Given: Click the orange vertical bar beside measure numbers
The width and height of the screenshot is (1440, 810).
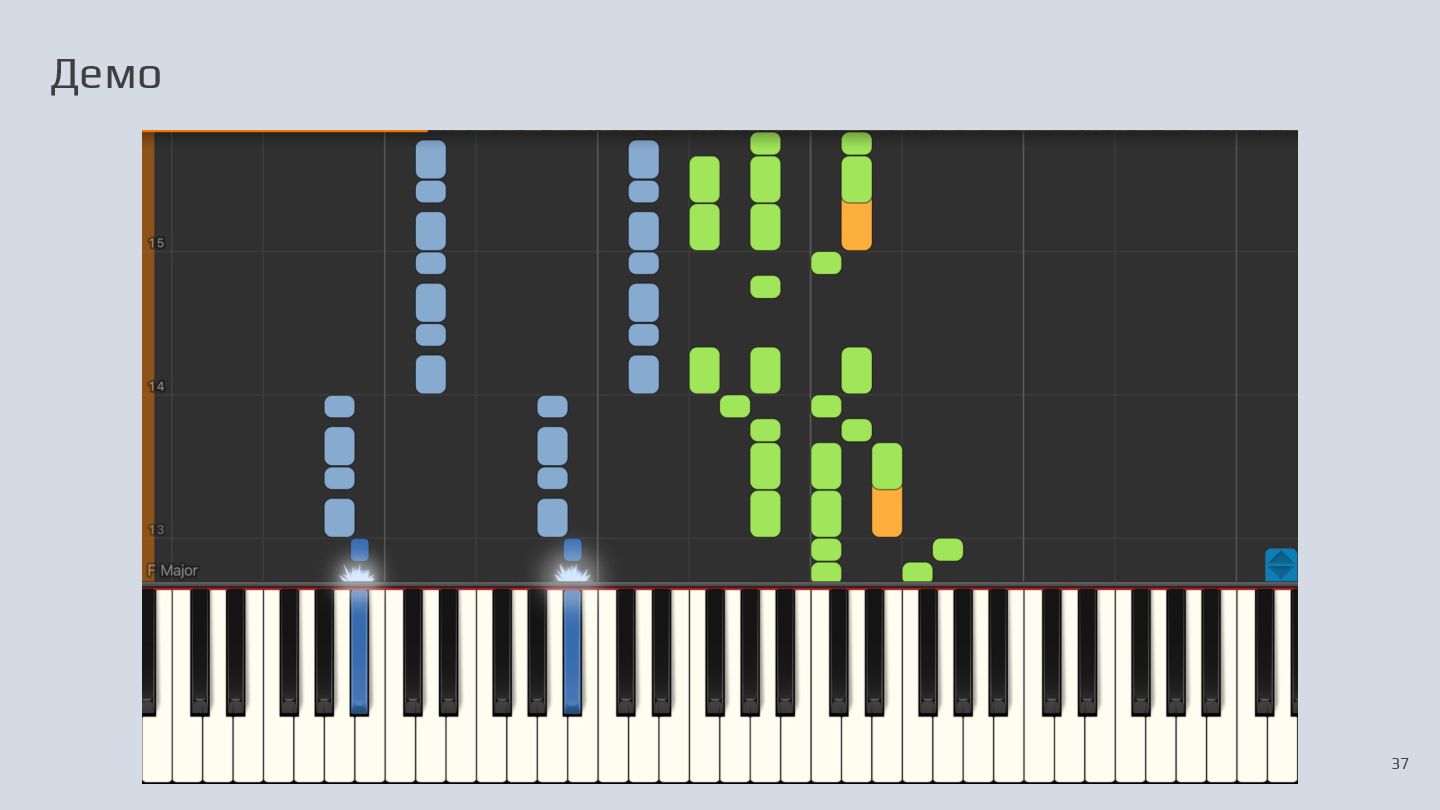Looking at the screenshot, I should click(148, 355).
